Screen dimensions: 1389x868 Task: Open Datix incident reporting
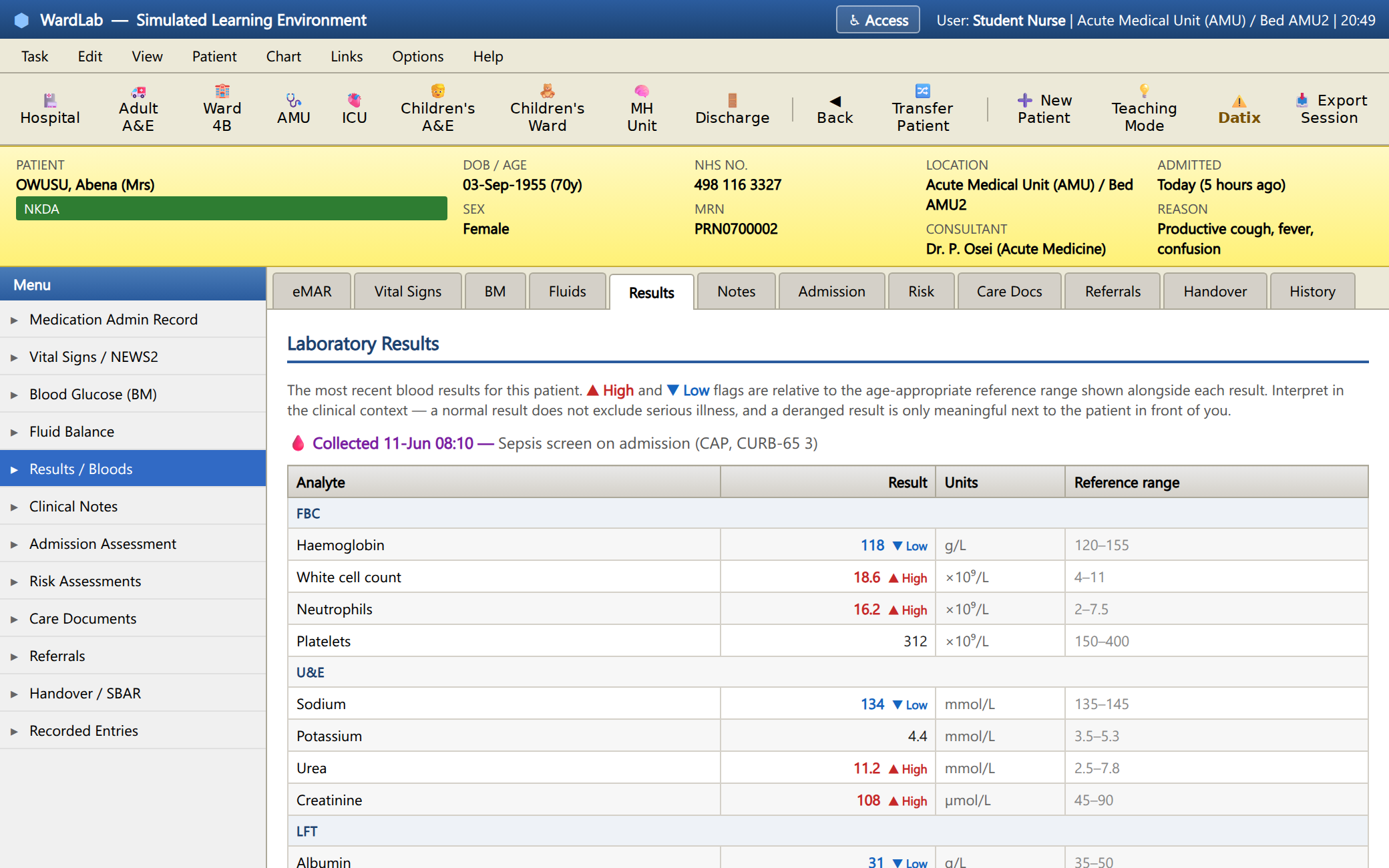(1239, 110)
